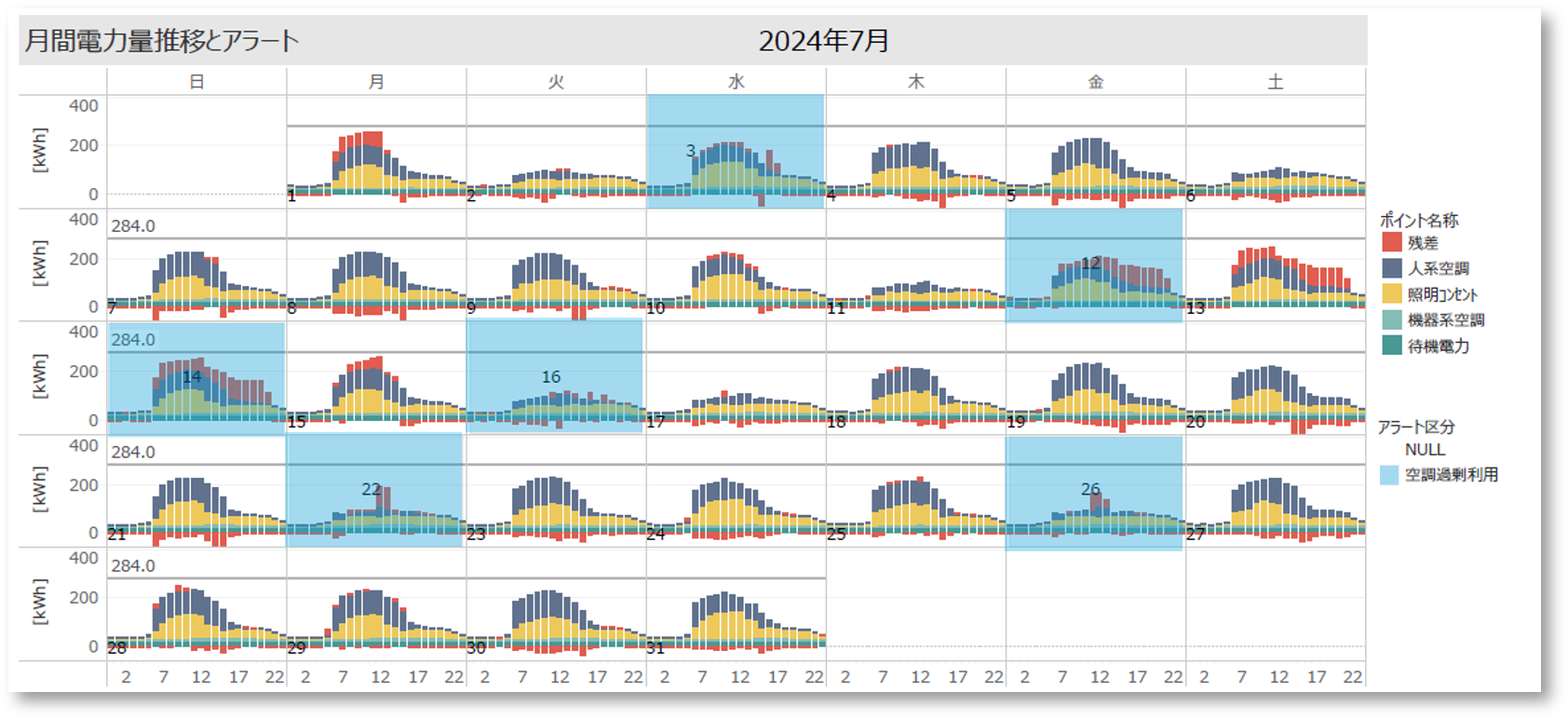The image size is (1568, 719).
Task: Click the 待機電力 legend entry
Action: coord(1438,346)
